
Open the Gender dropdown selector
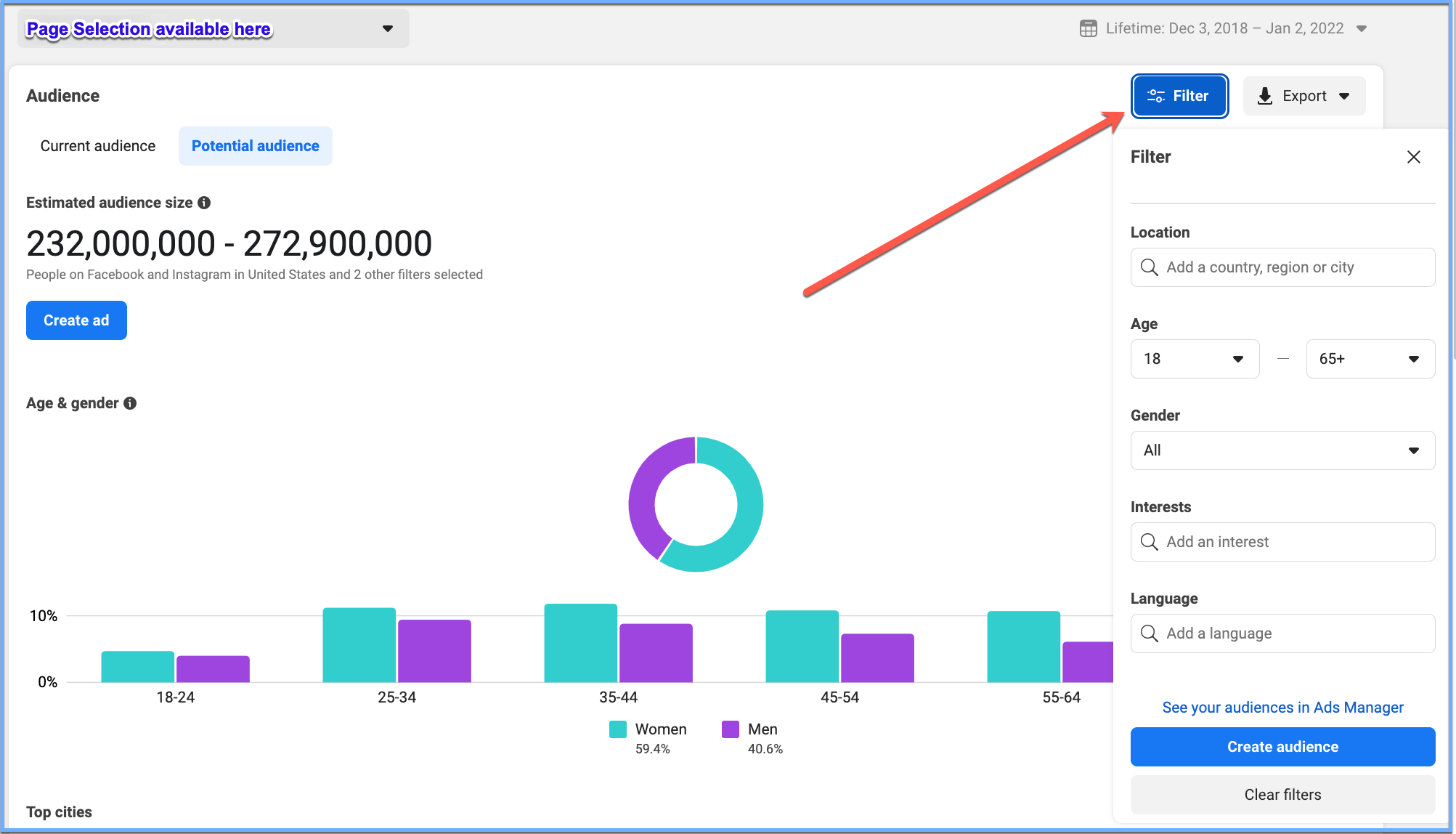pyautogui.click(x=1282, y=450)
